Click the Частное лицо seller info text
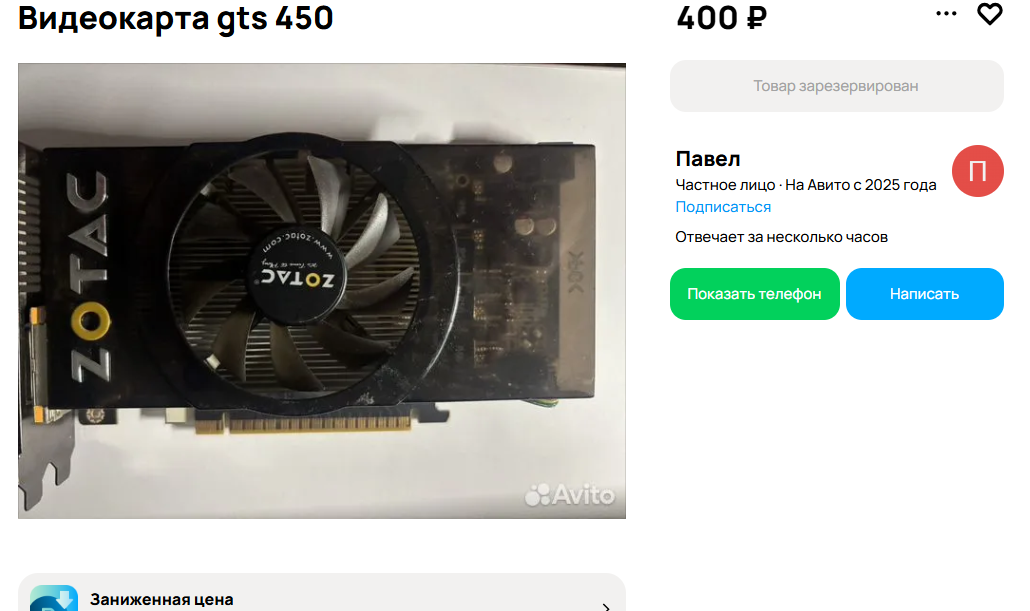This screenshot has height=611, width=1030. point(725,185)
